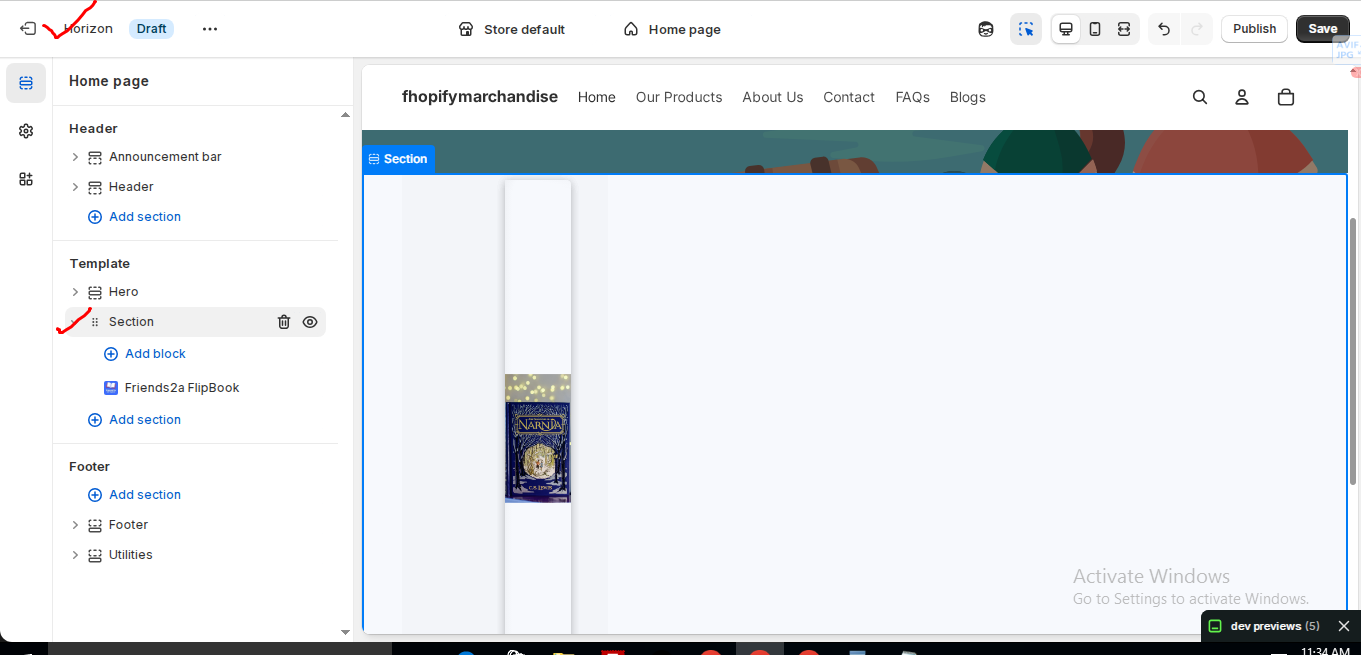
Task: Open the Sidekick assistant icon
Action: (986, 29)
